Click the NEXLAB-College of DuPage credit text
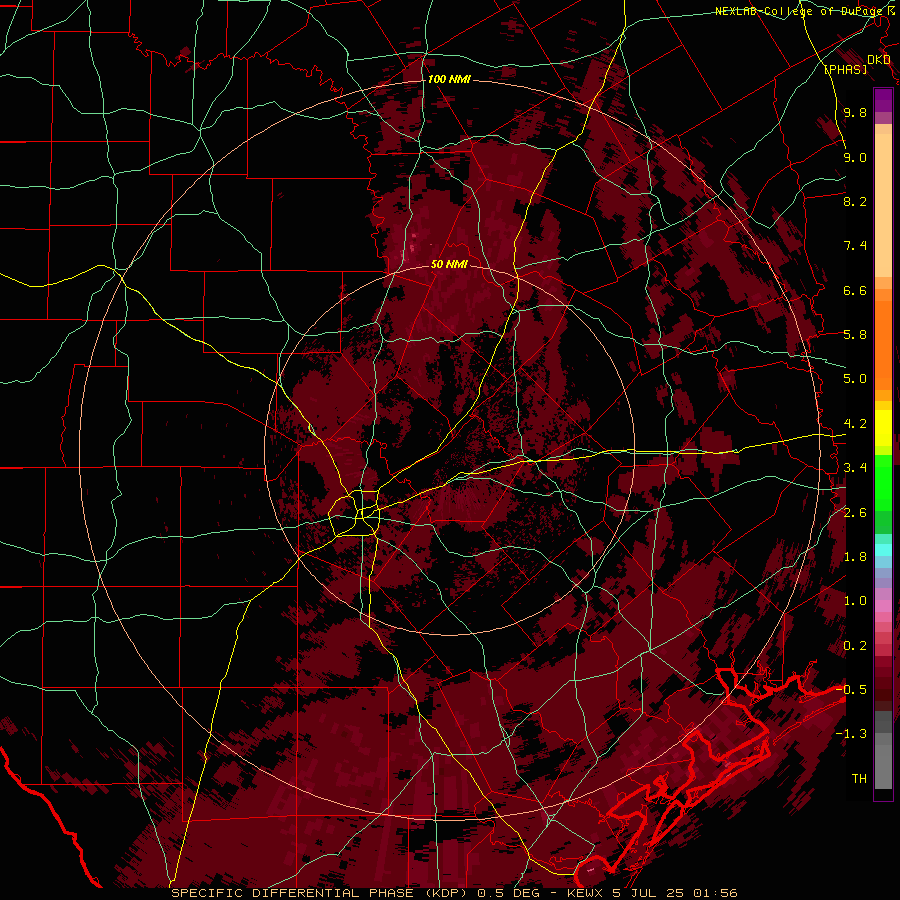The image size is (900, 900). (801, 11)
